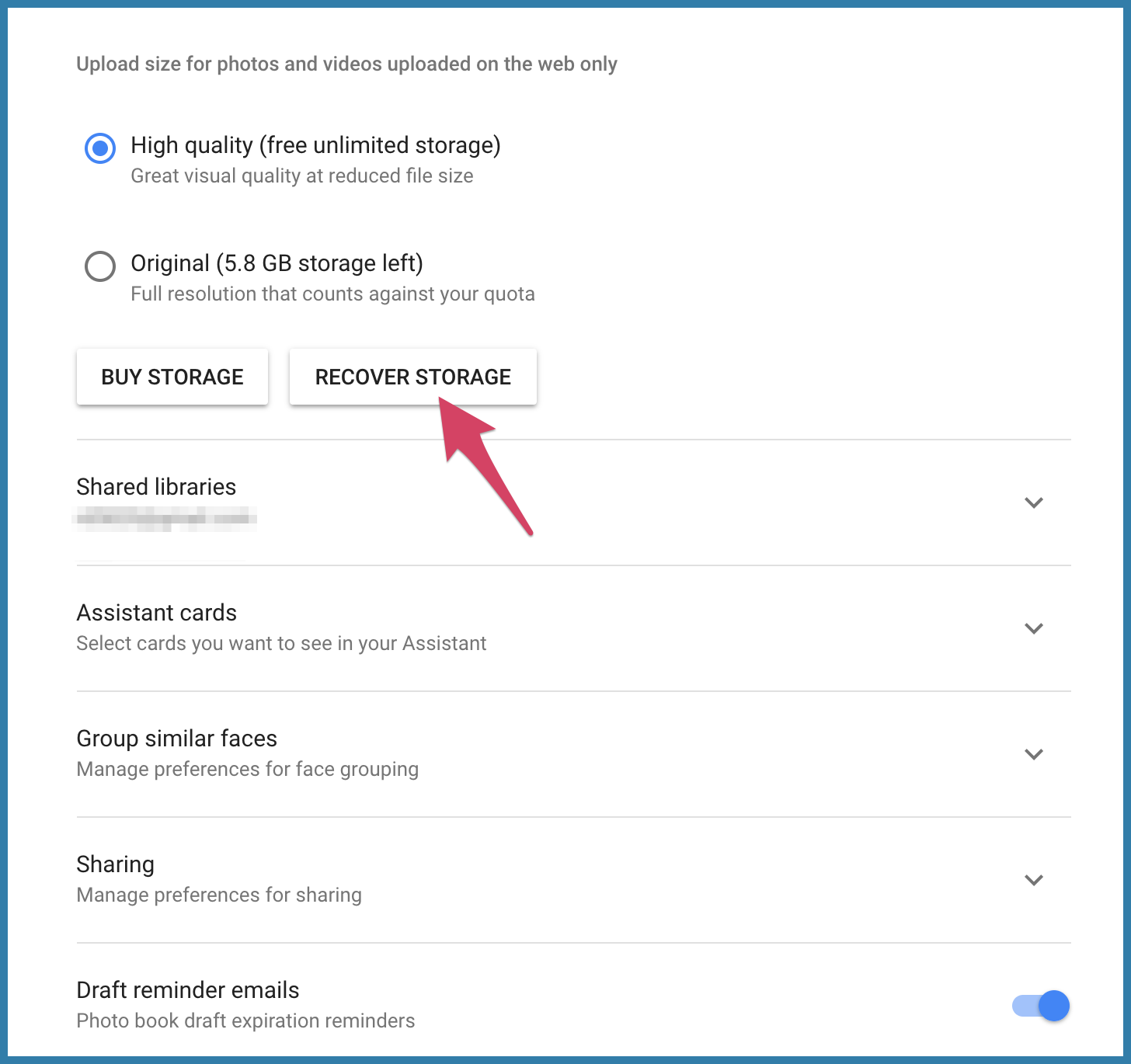
Task: Click 'Select cards you want to see' description
Action: (281, 643)
